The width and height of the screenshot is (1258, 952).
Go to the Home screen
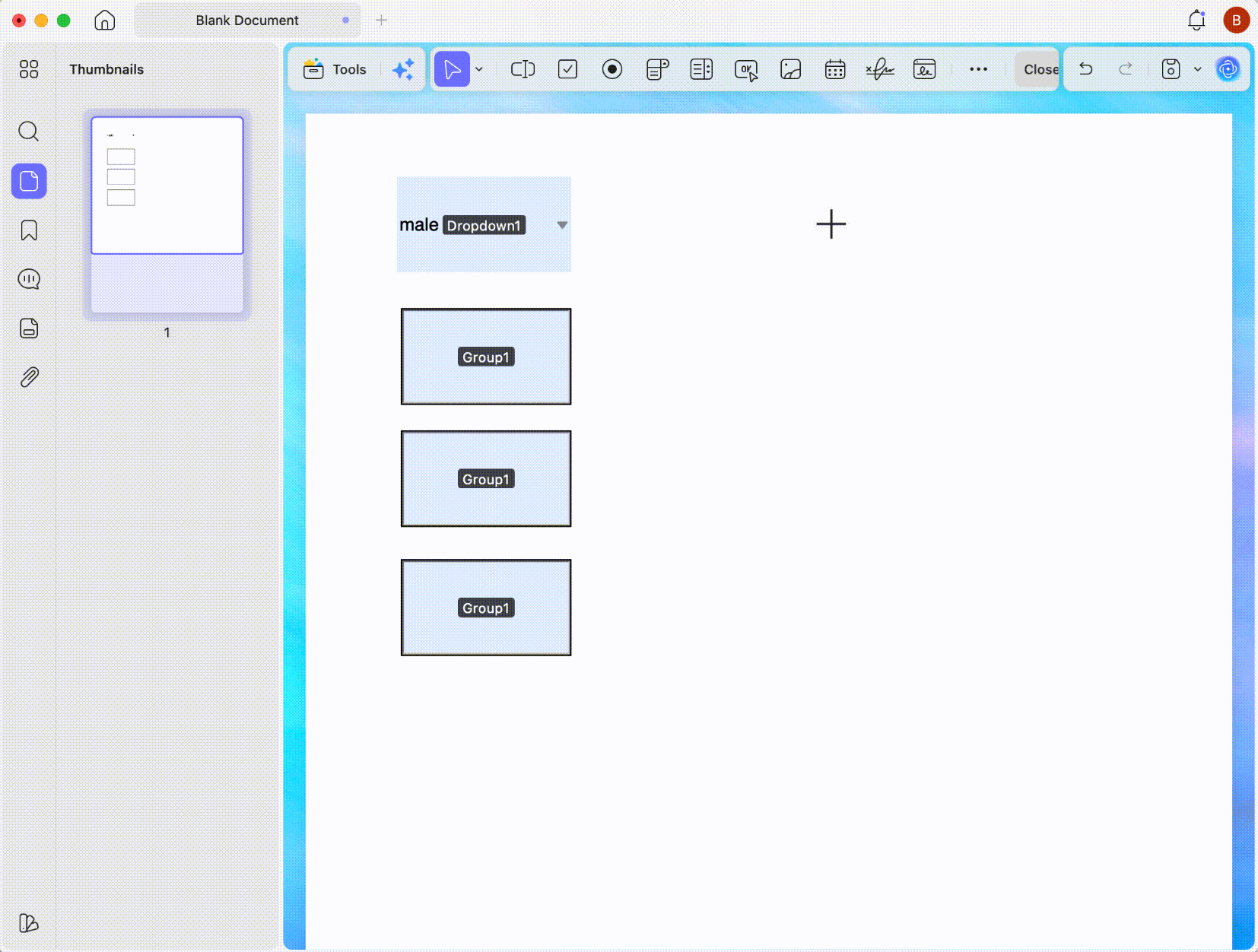pos(105,20)
